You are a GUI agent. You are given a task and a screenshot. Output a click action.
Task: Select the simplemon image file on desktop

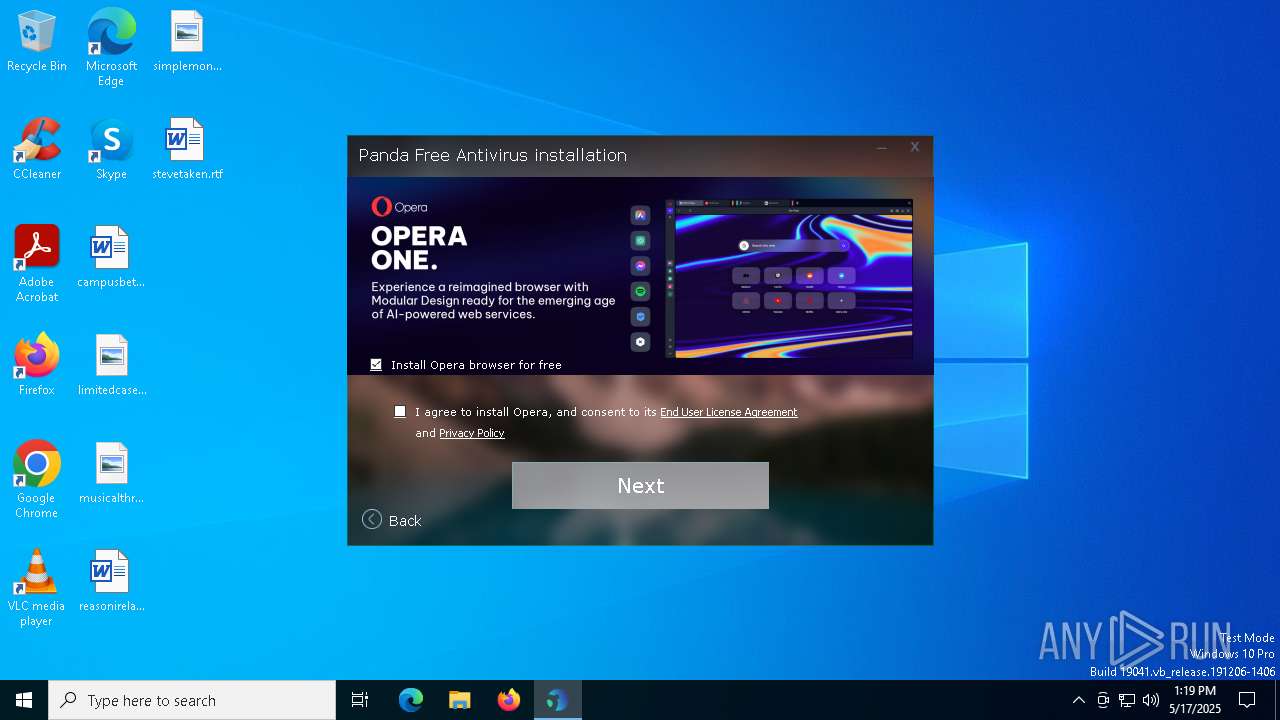[x=187, y=42]
